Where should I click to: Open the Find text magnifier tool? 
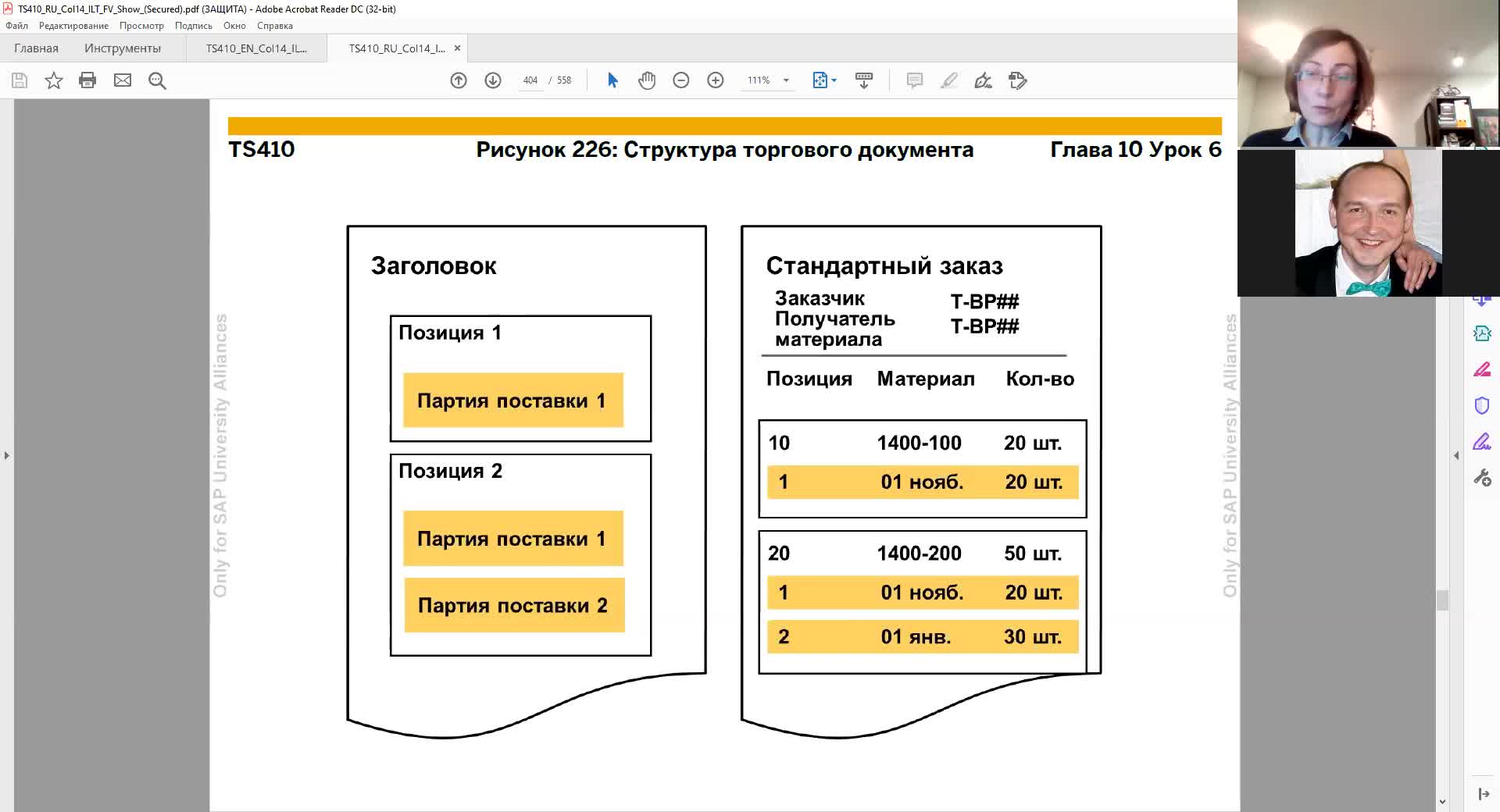tap(157, 80)
